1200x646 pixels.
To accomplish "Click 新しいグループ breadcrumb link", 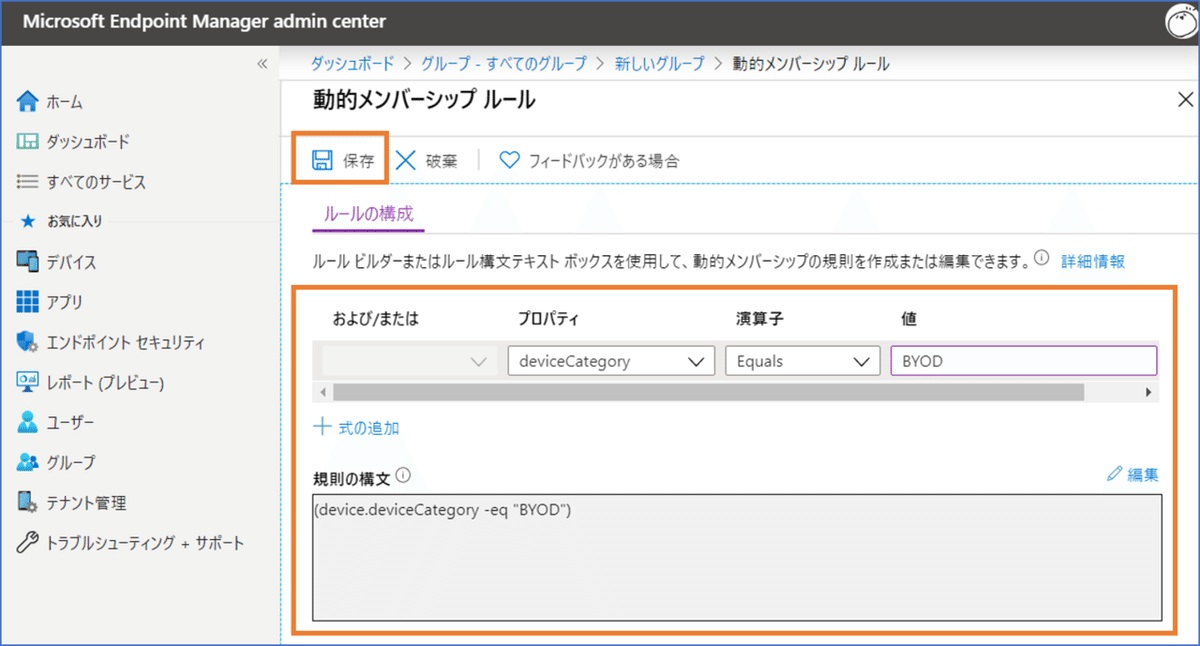I will (660, 64).
